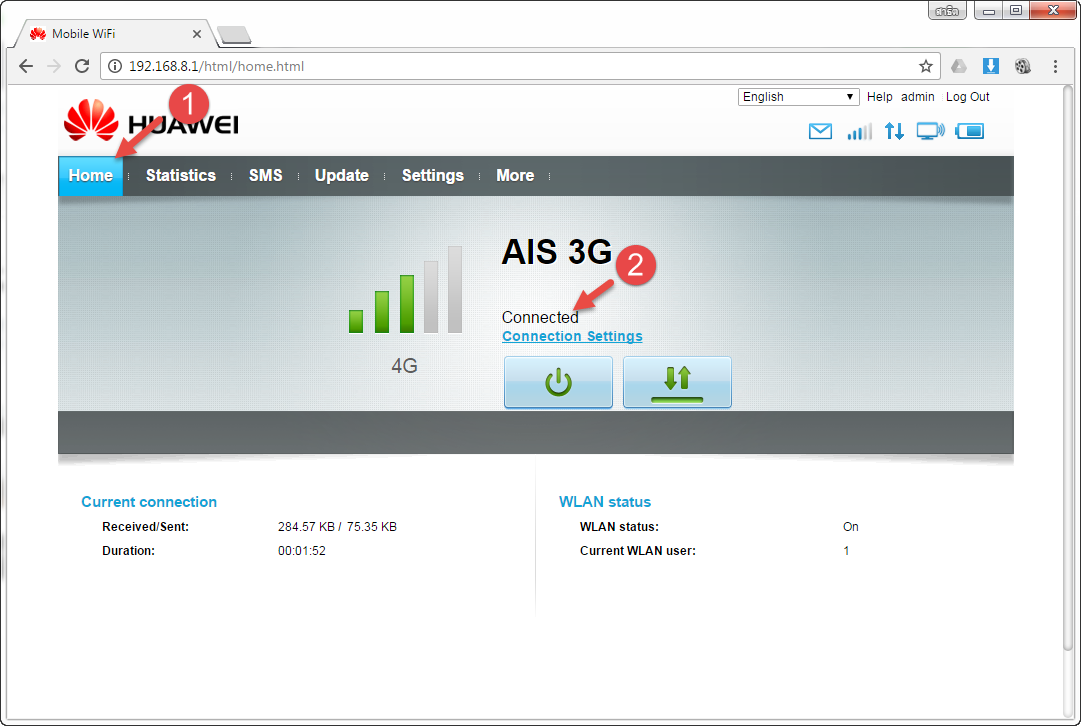Open the Settings menu tab
1081x726 pixels.
tap(432, 175)
